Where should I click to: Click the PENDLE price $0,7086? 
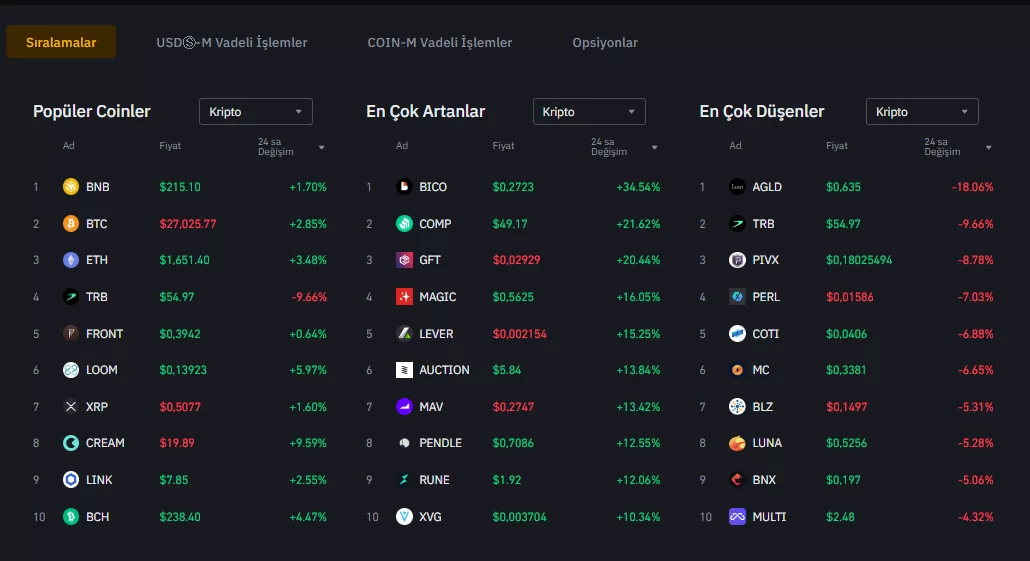[x=513, y=443]
